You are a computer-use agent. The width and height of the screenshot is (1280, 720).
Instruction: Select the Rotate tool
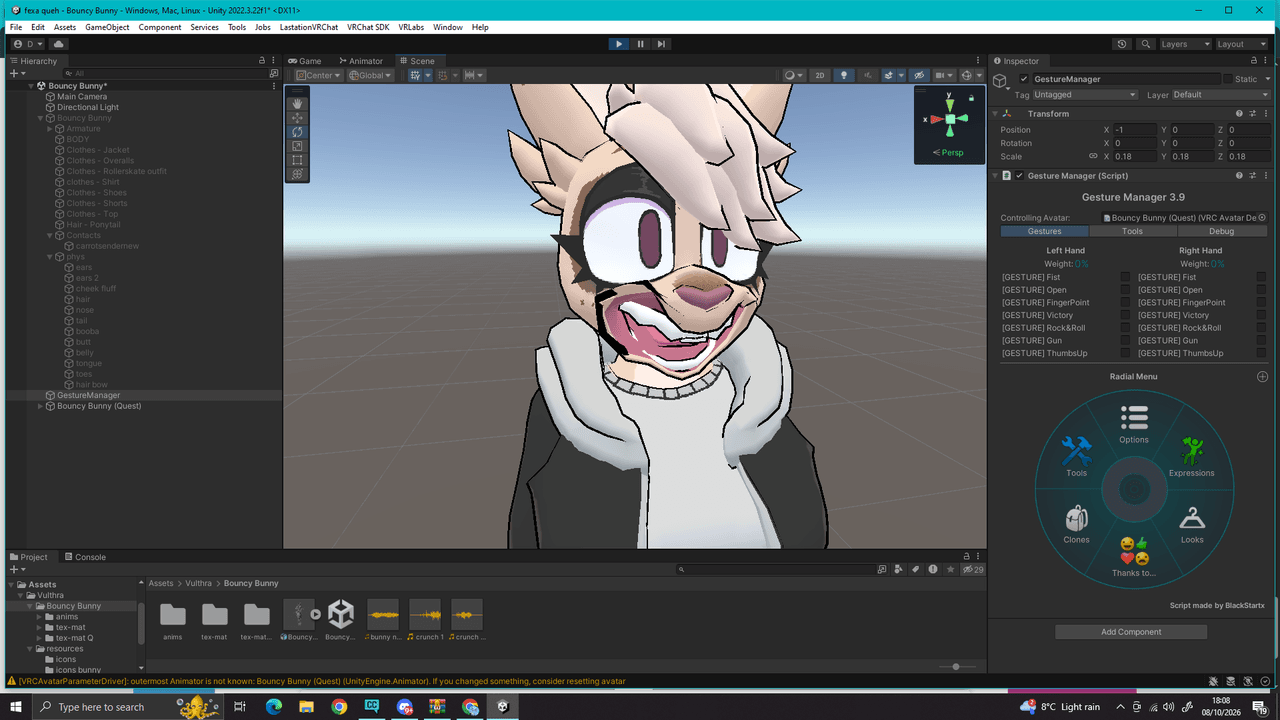point(297,132)
